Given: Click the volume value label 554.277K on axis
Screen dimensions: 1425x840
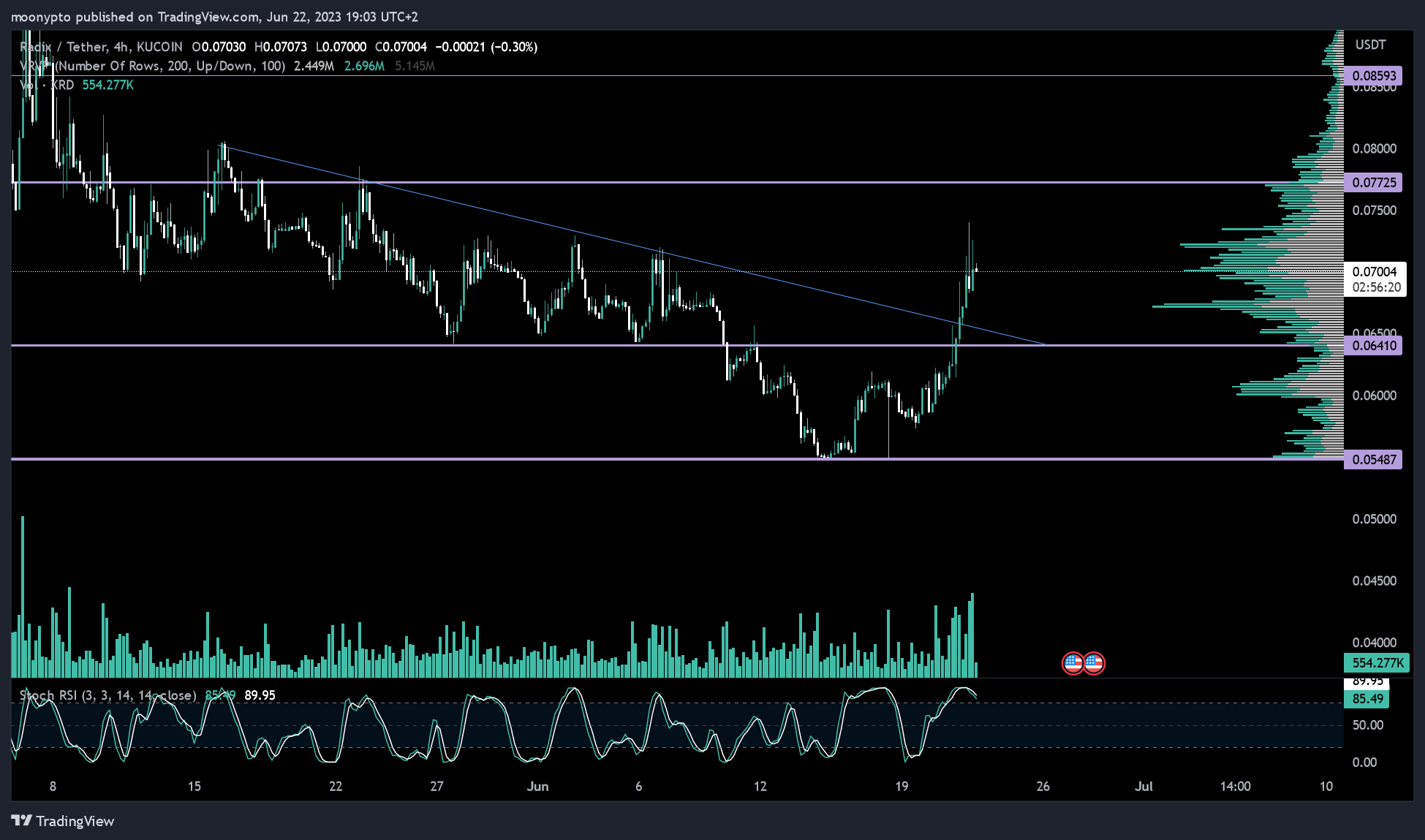Looking at the screenshot, I should coord(1377,663).
